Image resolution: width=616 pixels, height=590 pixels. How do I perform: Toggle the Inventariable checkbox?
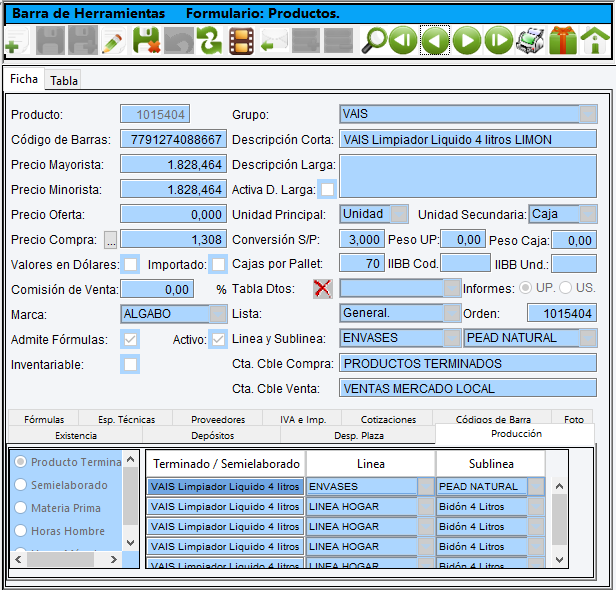click(x=130, y=365)
